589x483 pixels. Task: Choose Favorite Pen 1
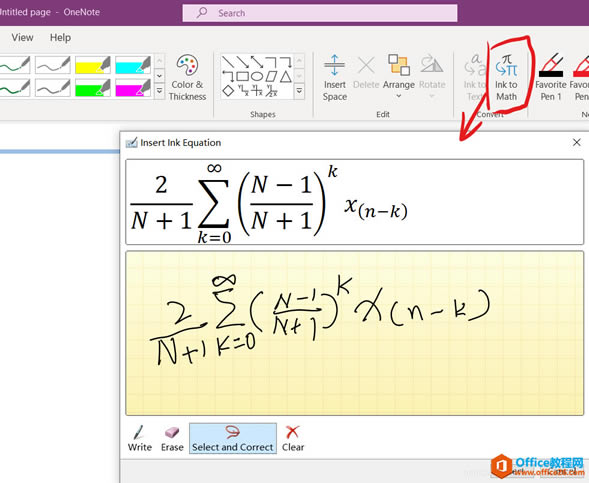click(551, 78)
